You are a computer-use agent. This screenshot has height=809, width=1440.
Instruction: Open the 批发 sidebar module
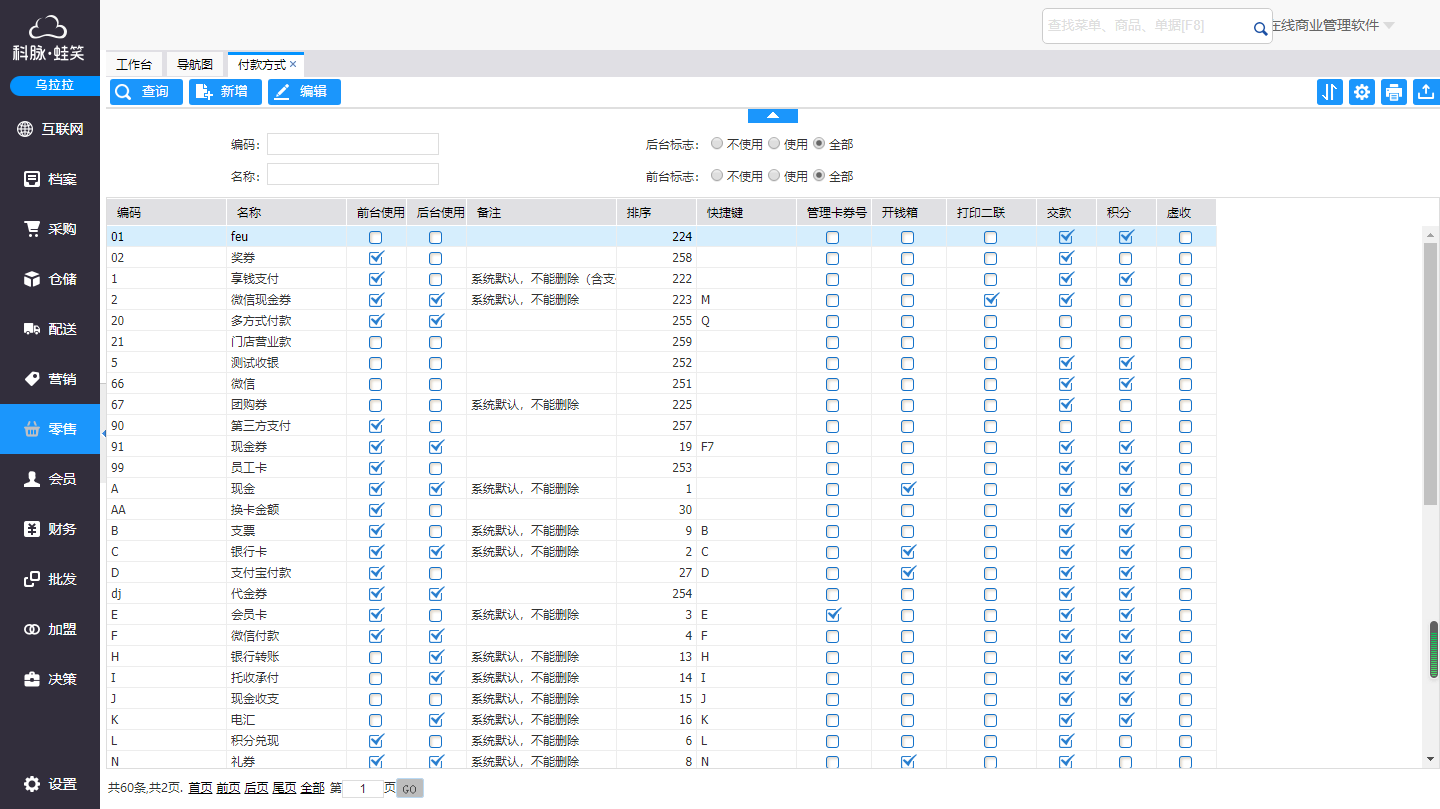pos(50,579)
